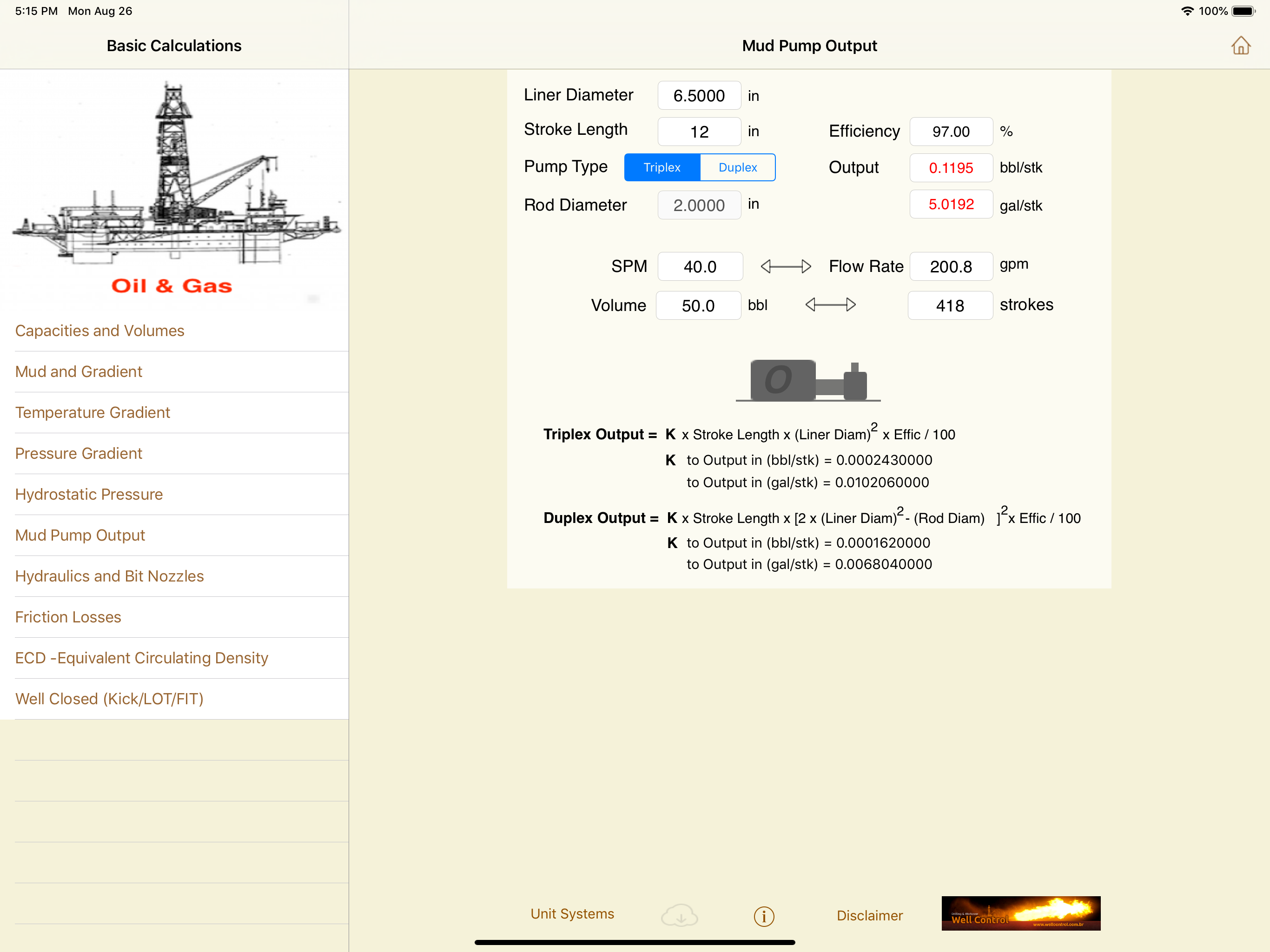Image resolution: width=1270 pixels, height=952 pixels.
Task: Open Unit Systems
Action: point(572,913)
